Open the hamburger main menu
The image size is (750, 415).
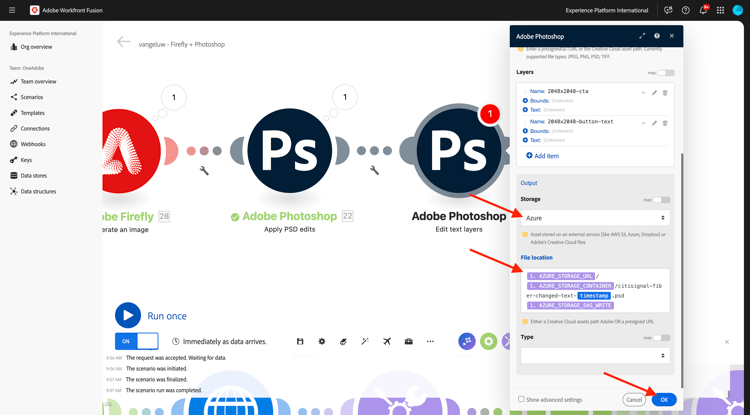tap(12, 10)
